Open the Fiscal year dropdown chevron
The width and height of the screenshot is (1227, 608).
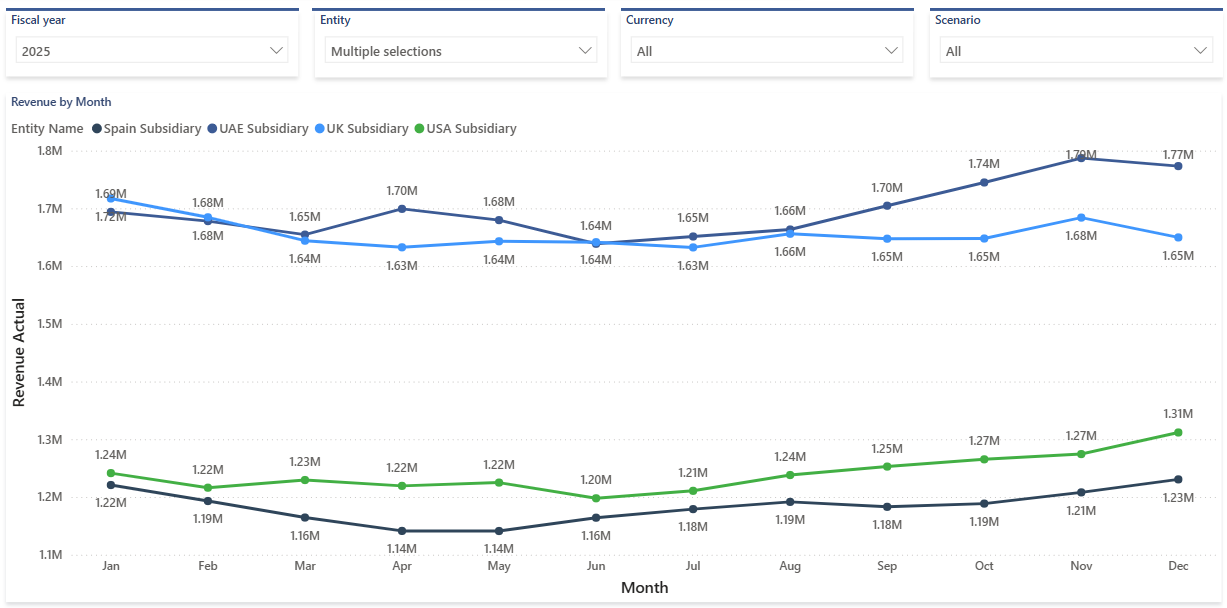click(x=276, y=50)
